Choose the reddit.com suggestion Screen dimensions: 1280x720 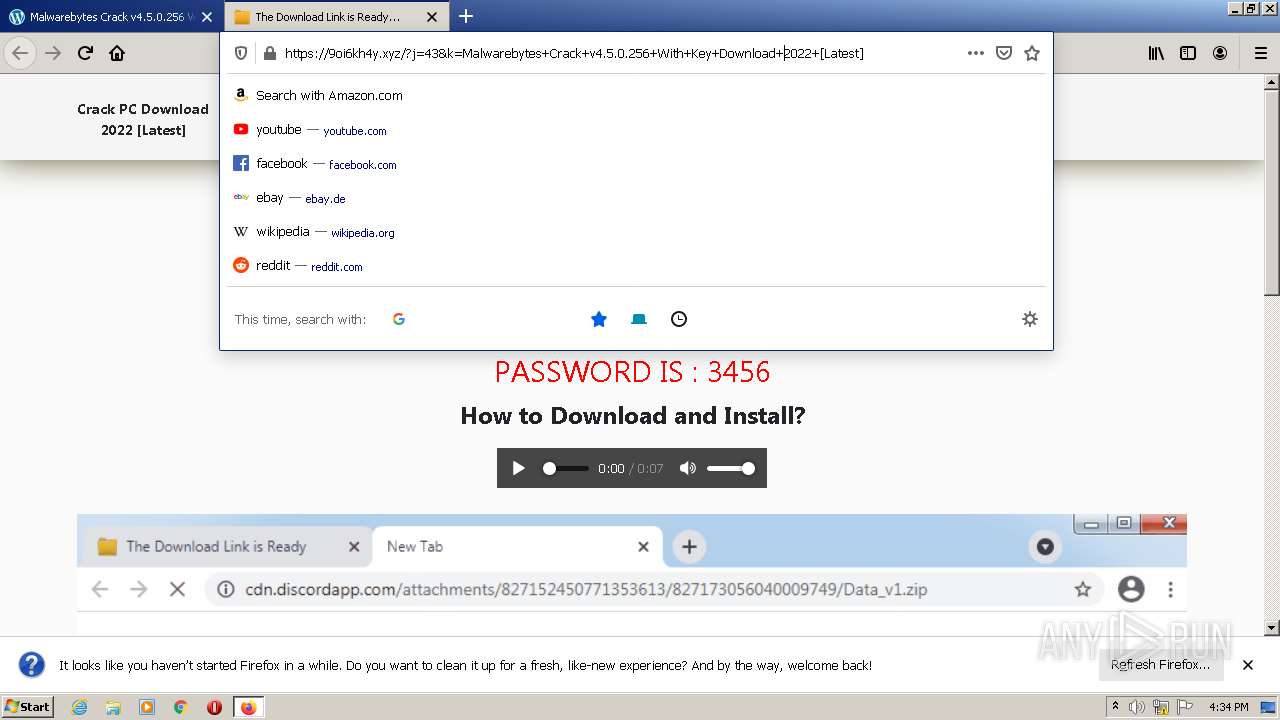[x=636, y=265]
